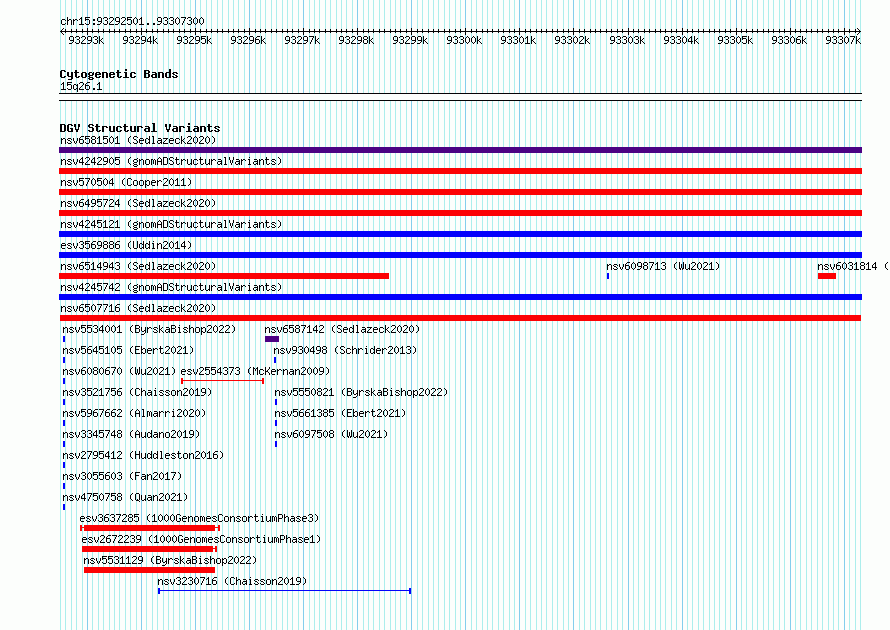Screen dimensions: 890x630
Task: Click the 93297k ruler tick label
Action: (302, 40)
